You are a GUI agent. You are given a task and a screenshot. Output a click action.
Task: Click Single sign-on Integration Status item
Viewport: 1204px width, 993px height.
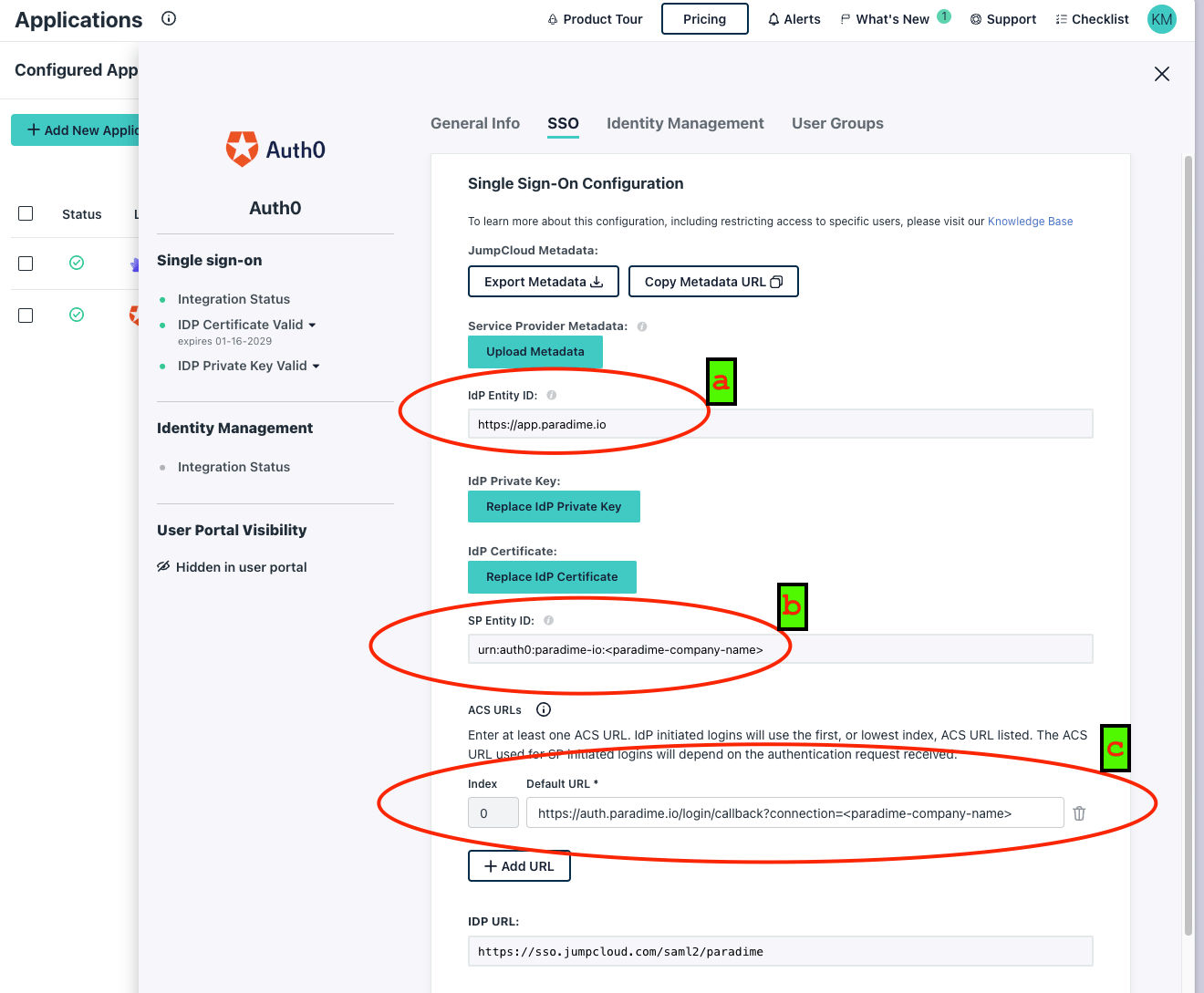(234, 299)
